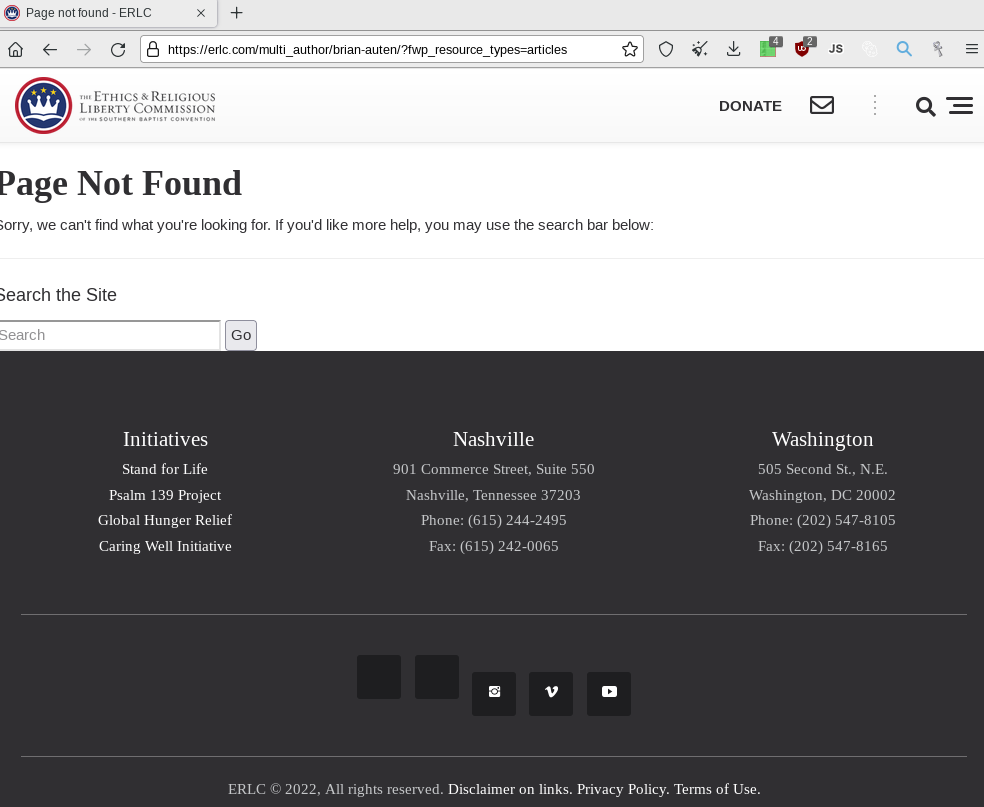The image size is (984, 807).
Task: Click the forward navigation arrow
Action: point(83,50)
